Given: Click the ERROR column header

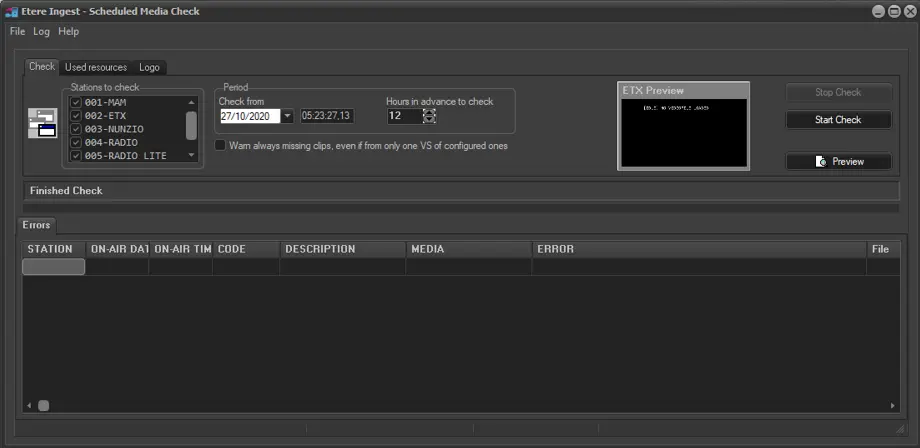Looking at the screenshot, I should coord(555,249).
